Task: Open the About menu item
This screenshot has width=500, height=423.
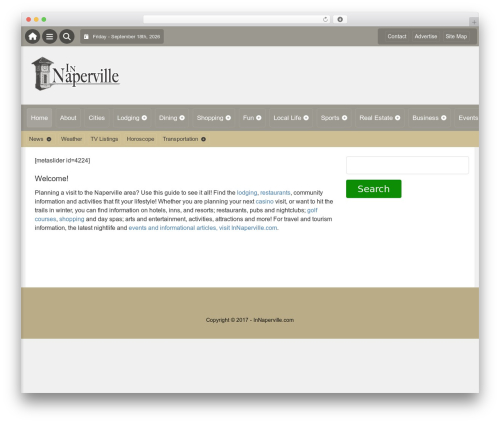Action: [68, 118]
